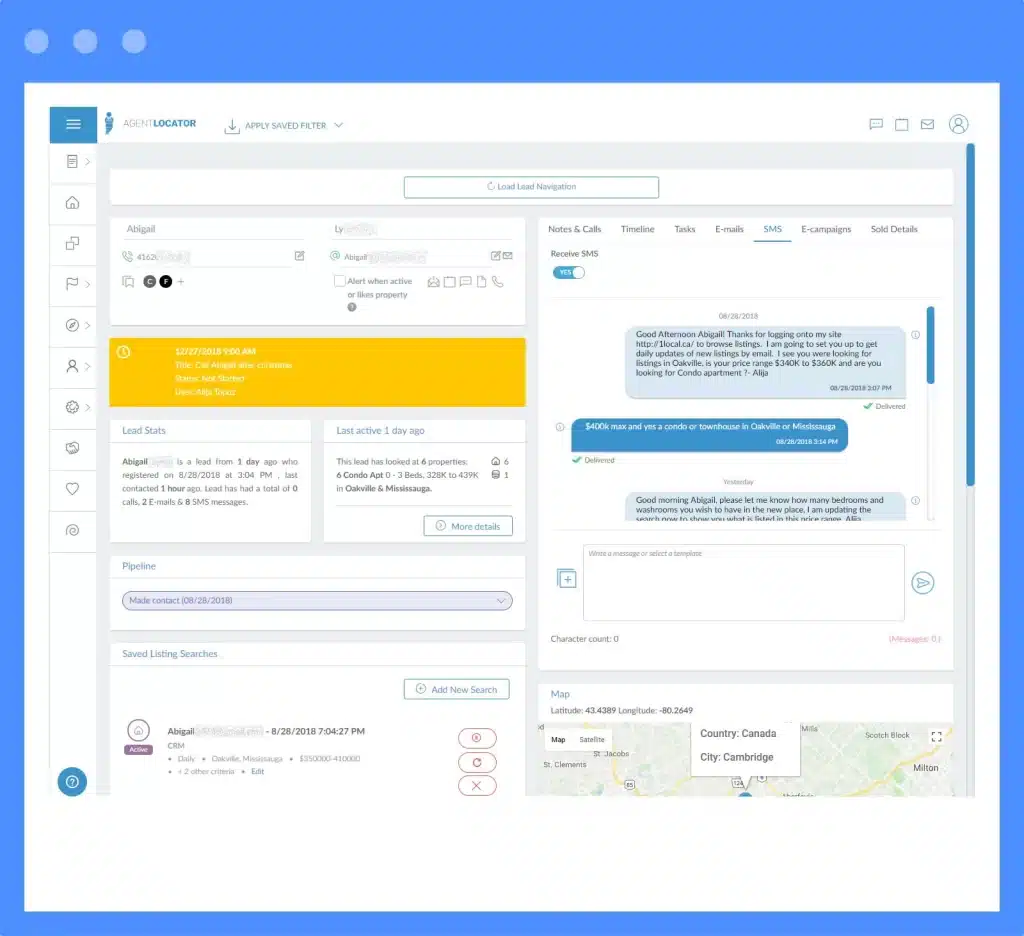Screen dimensions: 1024x936
Task: Switch map to Satellite view
Action: point(592,740)
